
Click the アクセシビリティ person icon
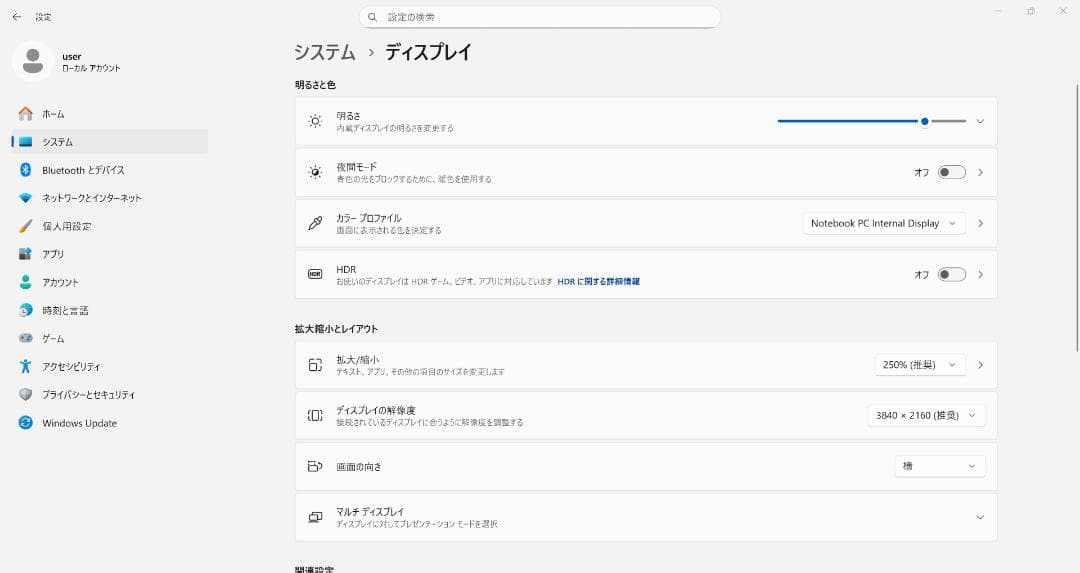coord(26,367)
